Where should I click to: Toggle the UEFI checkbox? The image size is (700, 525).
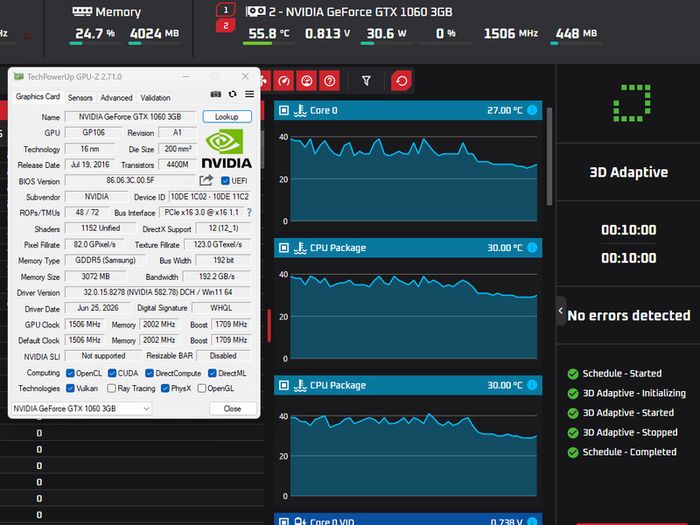(225, 181)
